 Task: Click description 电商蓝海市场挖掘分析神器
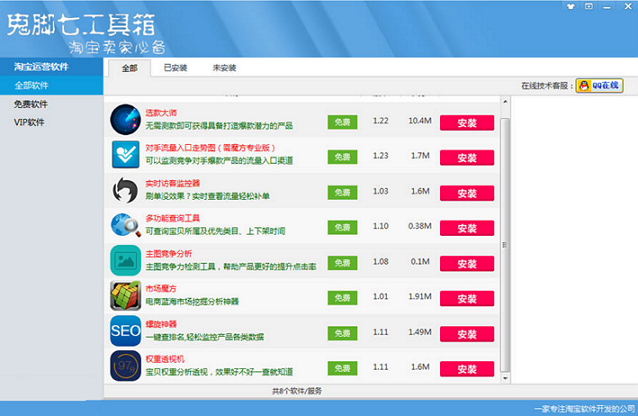point(192,302)
